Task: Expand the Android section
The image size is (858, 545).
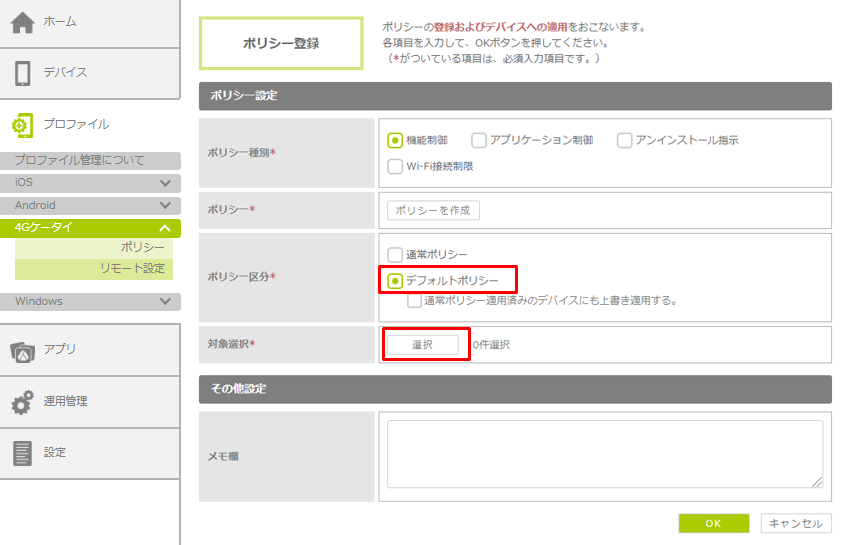Action: click(165, 205)
